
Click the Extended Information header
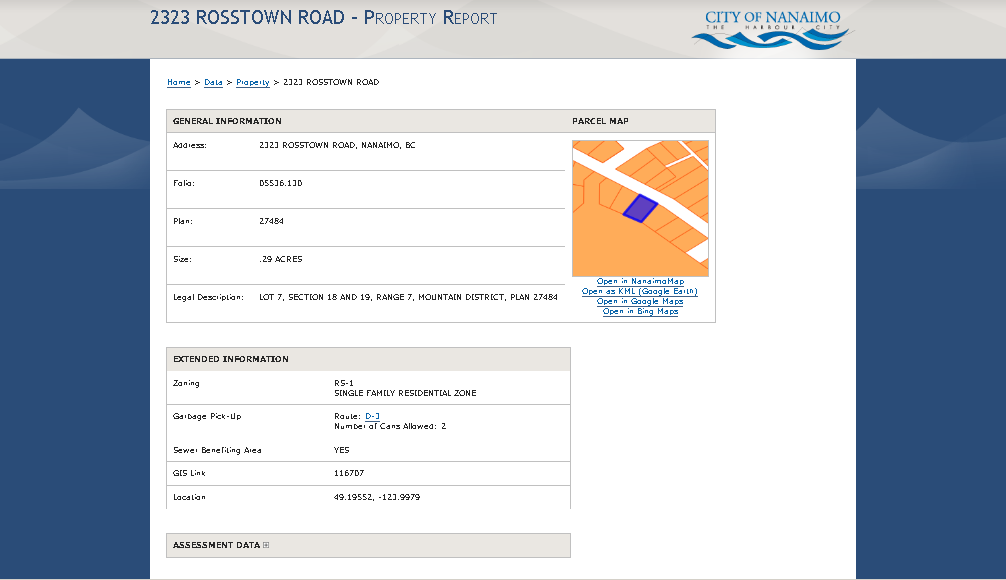[230, 359]
